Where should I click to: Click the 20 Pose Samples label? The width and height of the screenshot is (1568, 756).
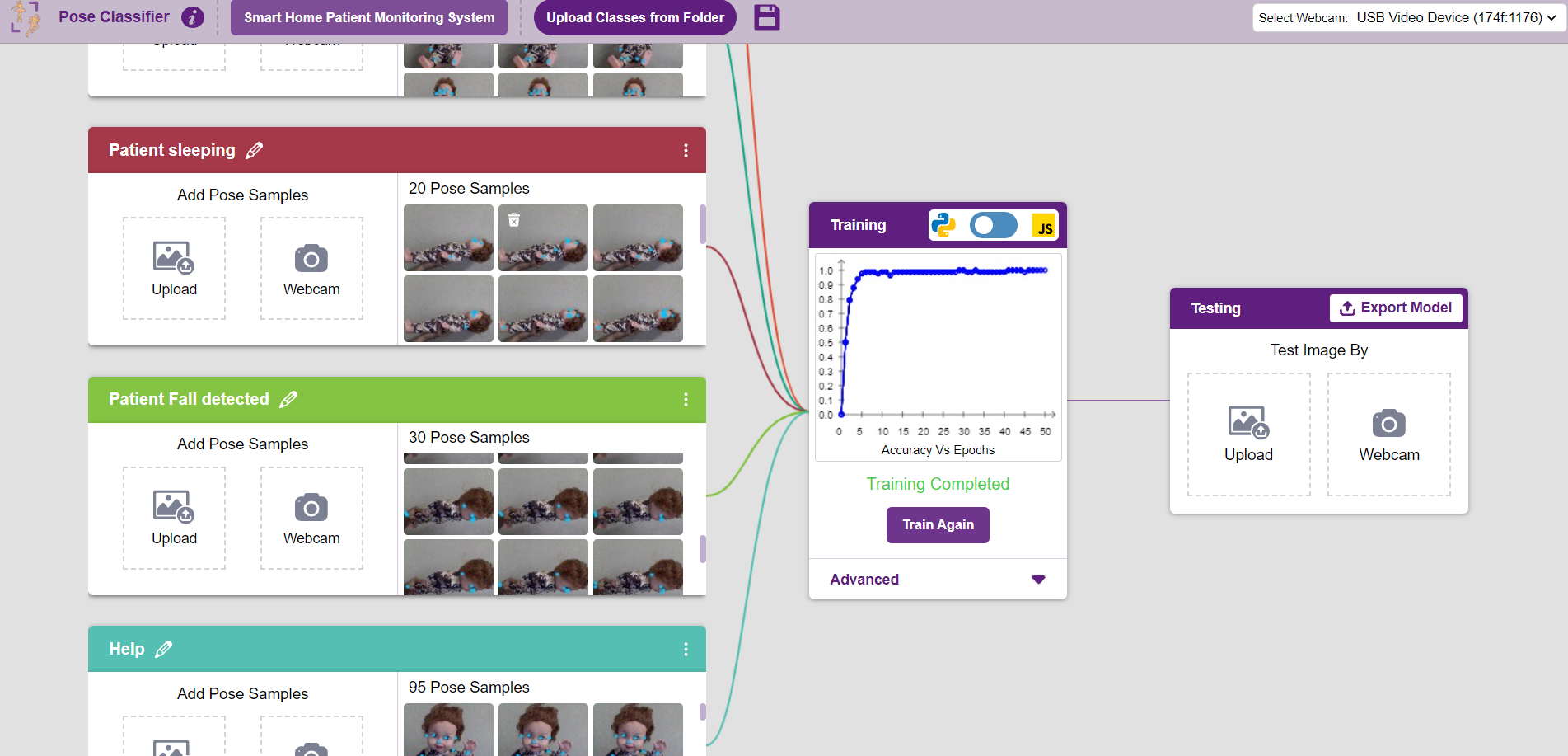469,189
